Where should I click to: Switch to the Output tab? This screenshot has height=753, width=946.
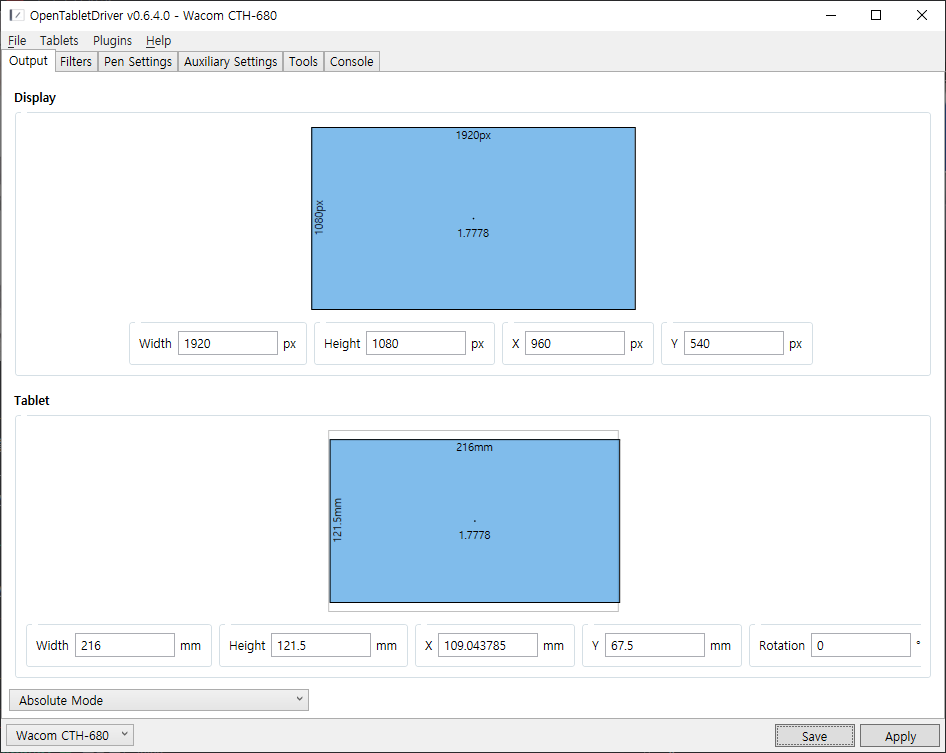tap(28, 61)
